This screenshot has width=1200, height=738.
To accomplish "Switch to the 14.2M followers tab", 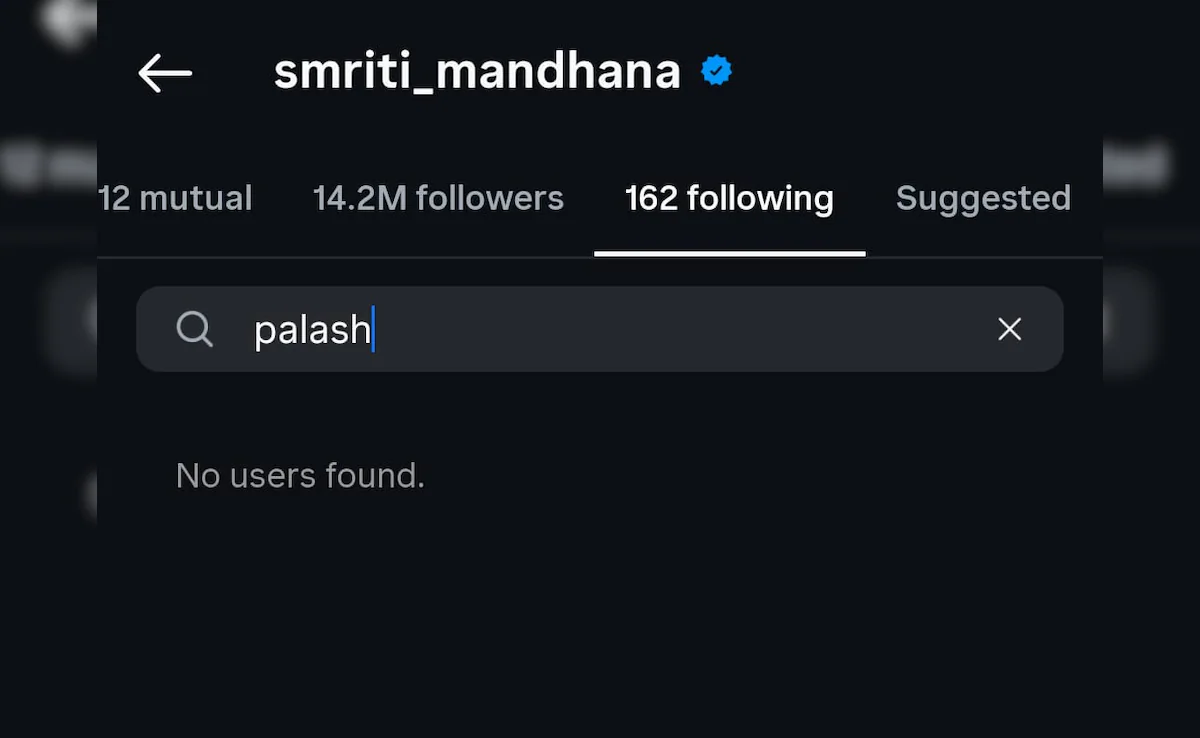I will click(438, 198).
